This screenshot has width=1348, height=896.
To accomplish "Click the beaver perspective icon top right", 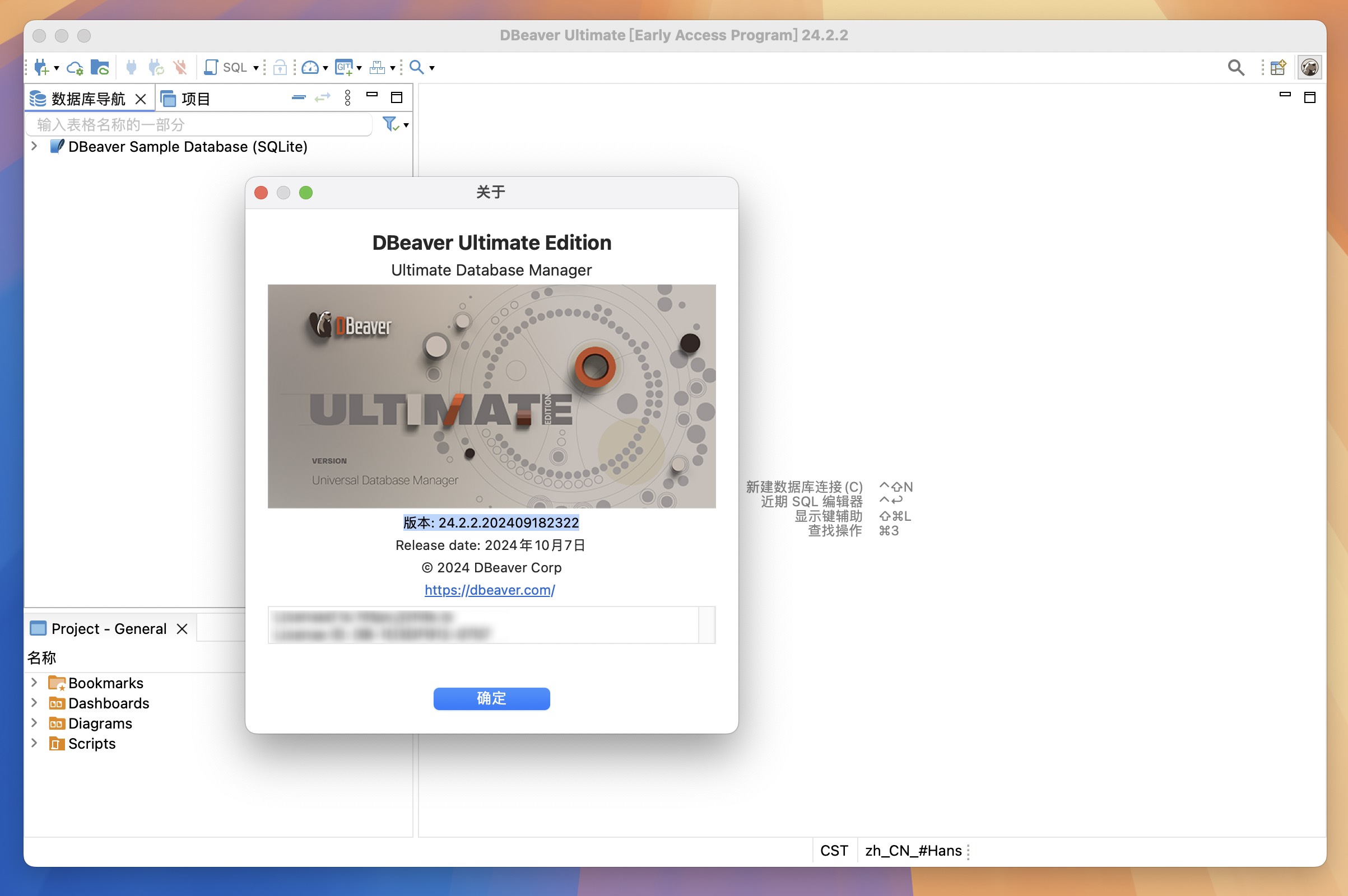I will click(x=1309, y=67).
